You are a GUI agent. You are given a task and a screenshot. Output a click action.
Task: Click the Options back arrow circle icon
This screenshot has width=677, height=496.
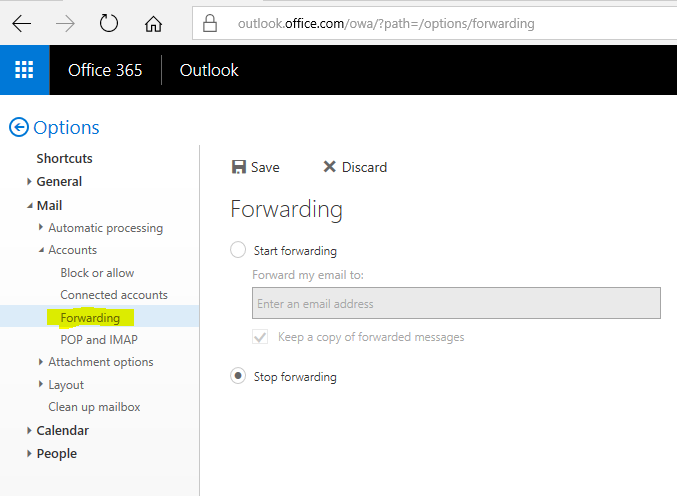click(19, 127)
